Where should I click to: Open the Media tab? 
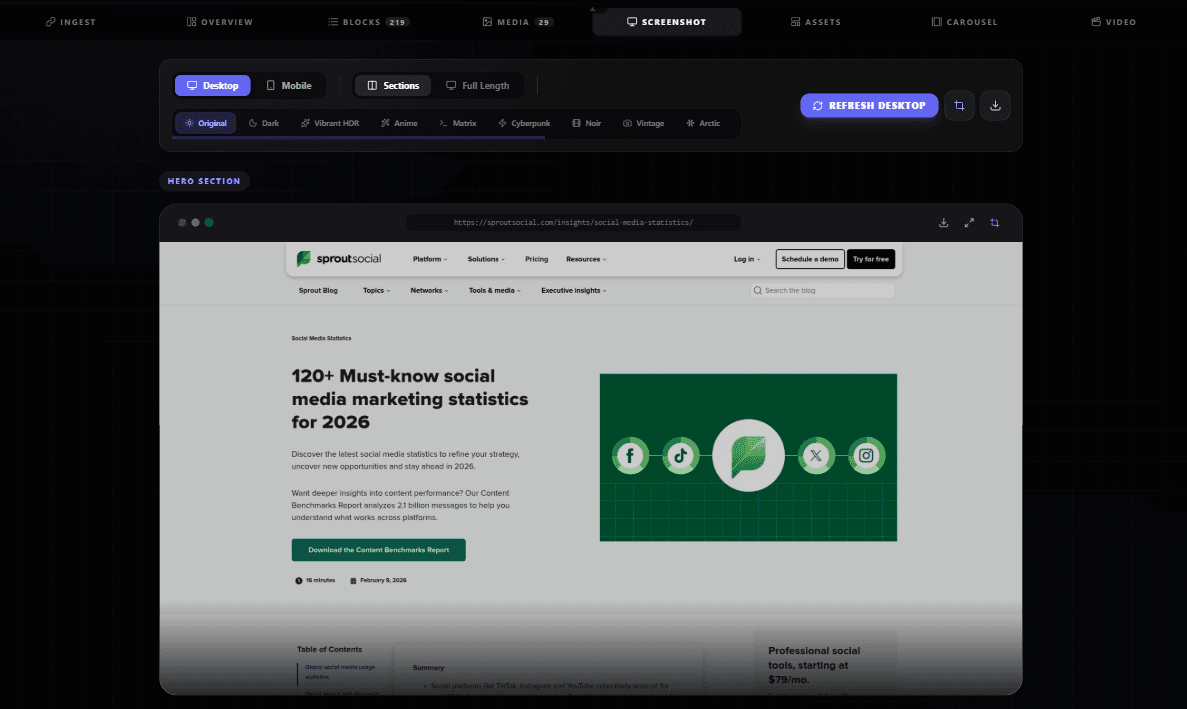pos(518,22)
